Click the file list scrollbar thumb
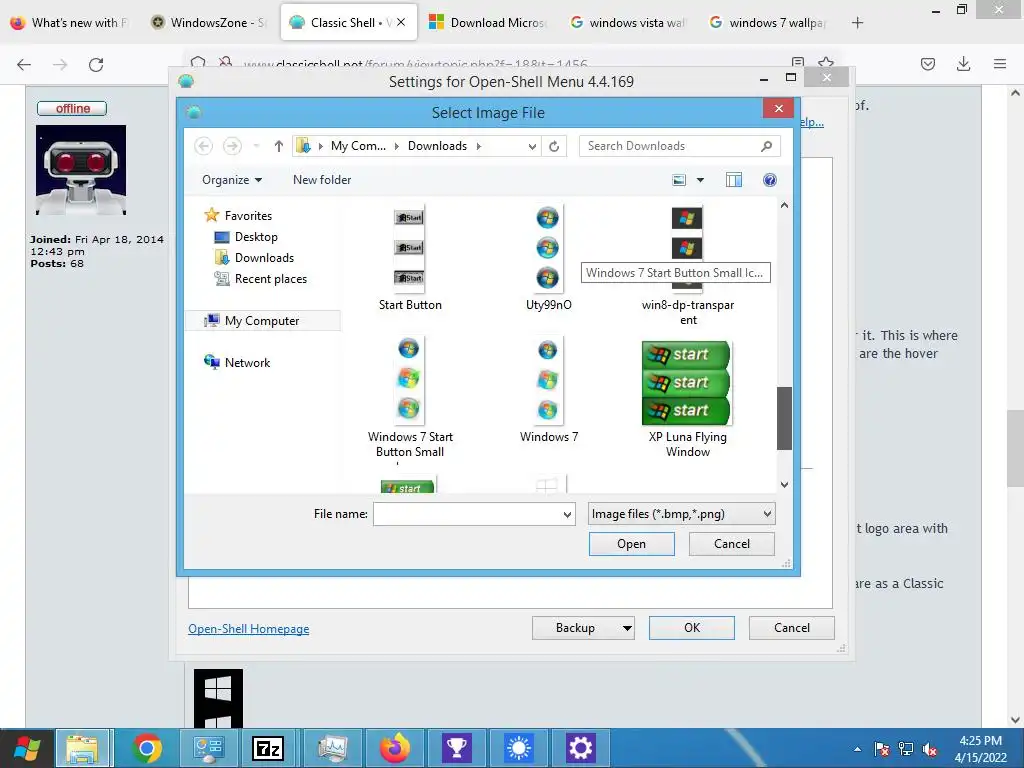1024x768 pixels. point(784,419)
